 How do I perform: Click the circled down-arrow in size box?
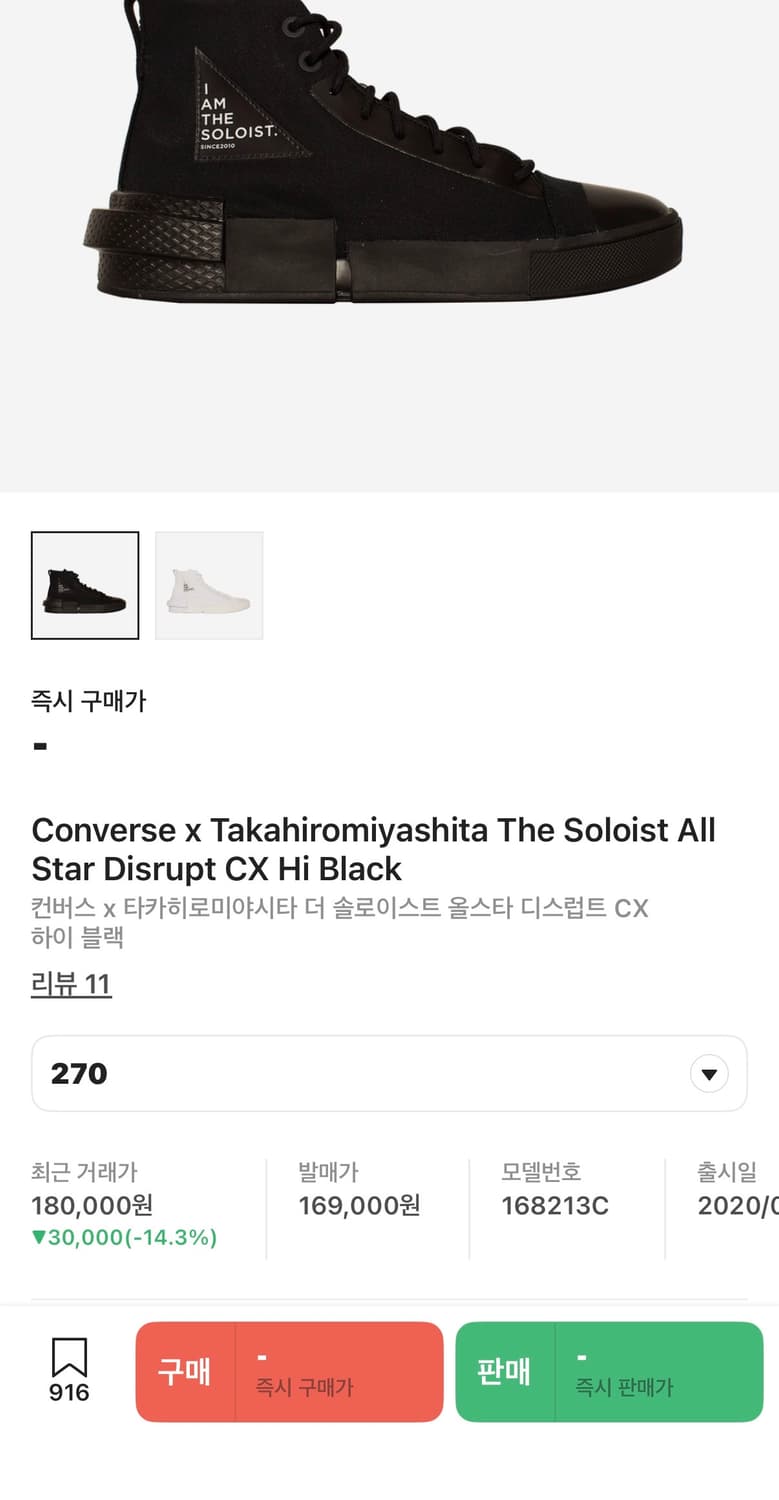tap(709, 1075)
